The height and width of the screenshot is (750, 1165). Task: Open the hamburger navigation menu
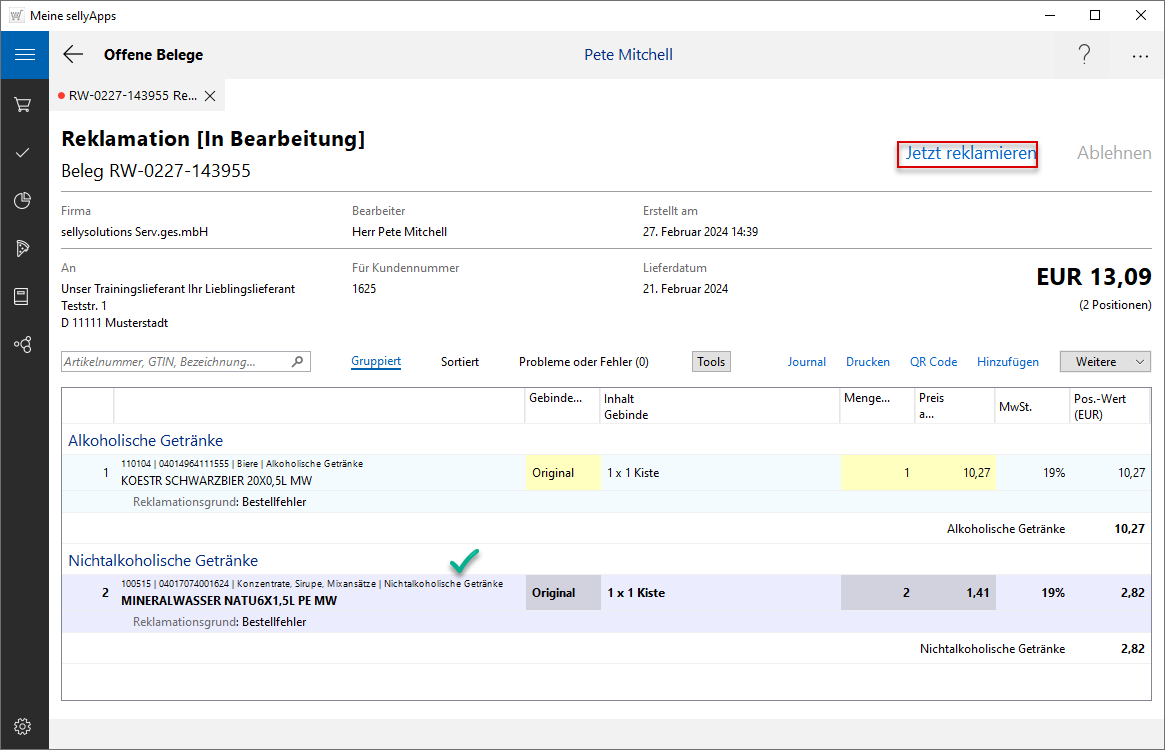[24, 55]
